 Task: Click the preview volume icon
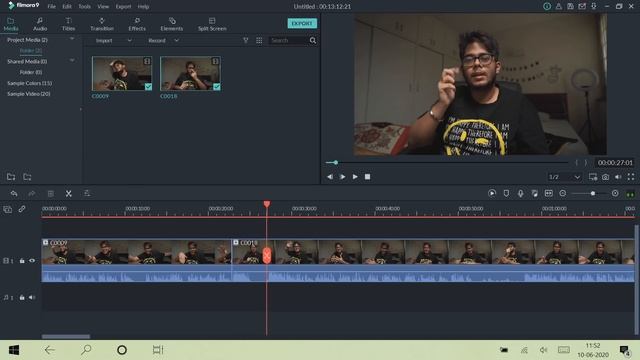[x=618, y=177]
